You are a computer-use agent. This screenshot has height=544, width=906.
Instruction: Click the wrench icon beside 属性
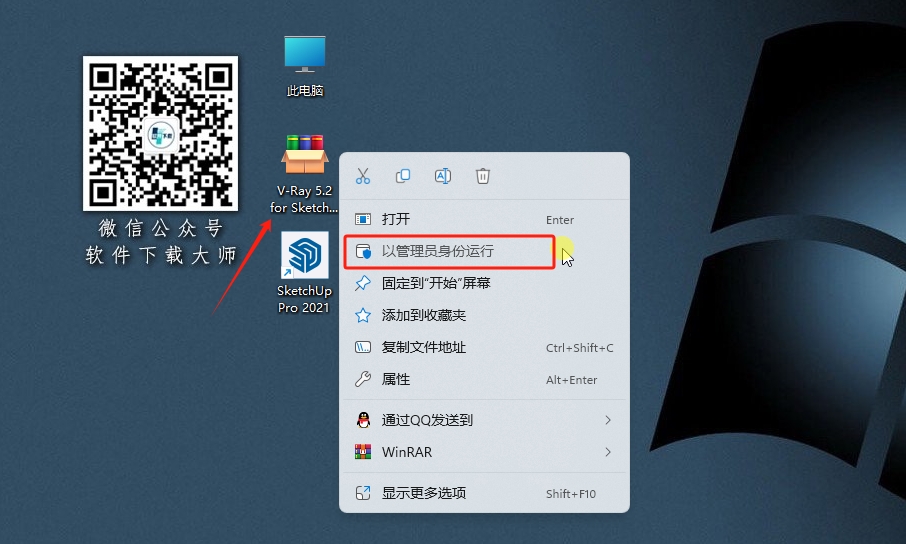pos(363,379)
